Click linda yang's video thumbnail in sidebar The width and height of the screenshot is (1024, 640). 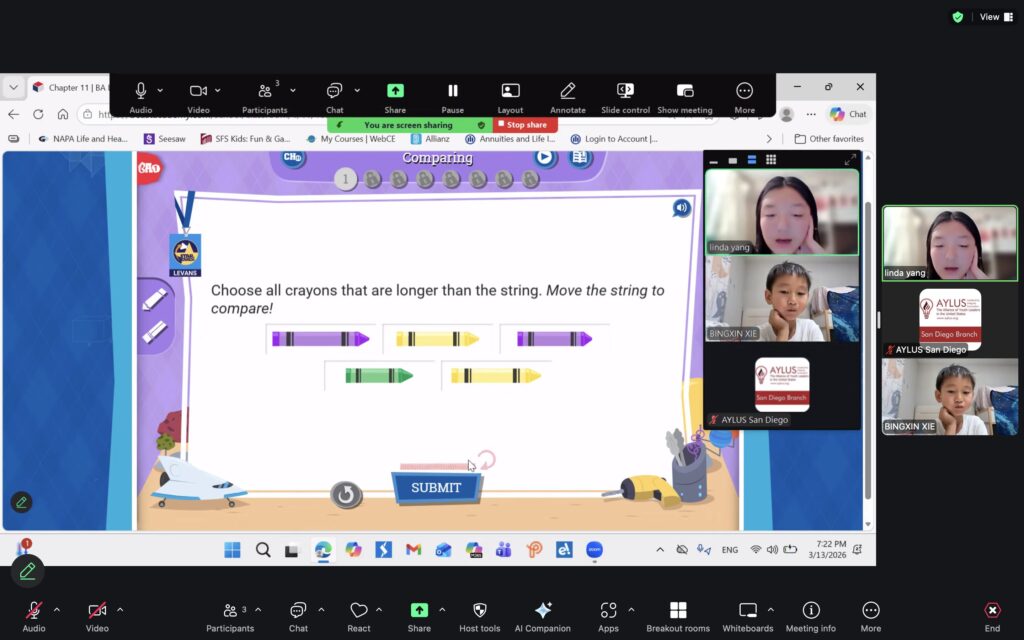tap(949, 243)
